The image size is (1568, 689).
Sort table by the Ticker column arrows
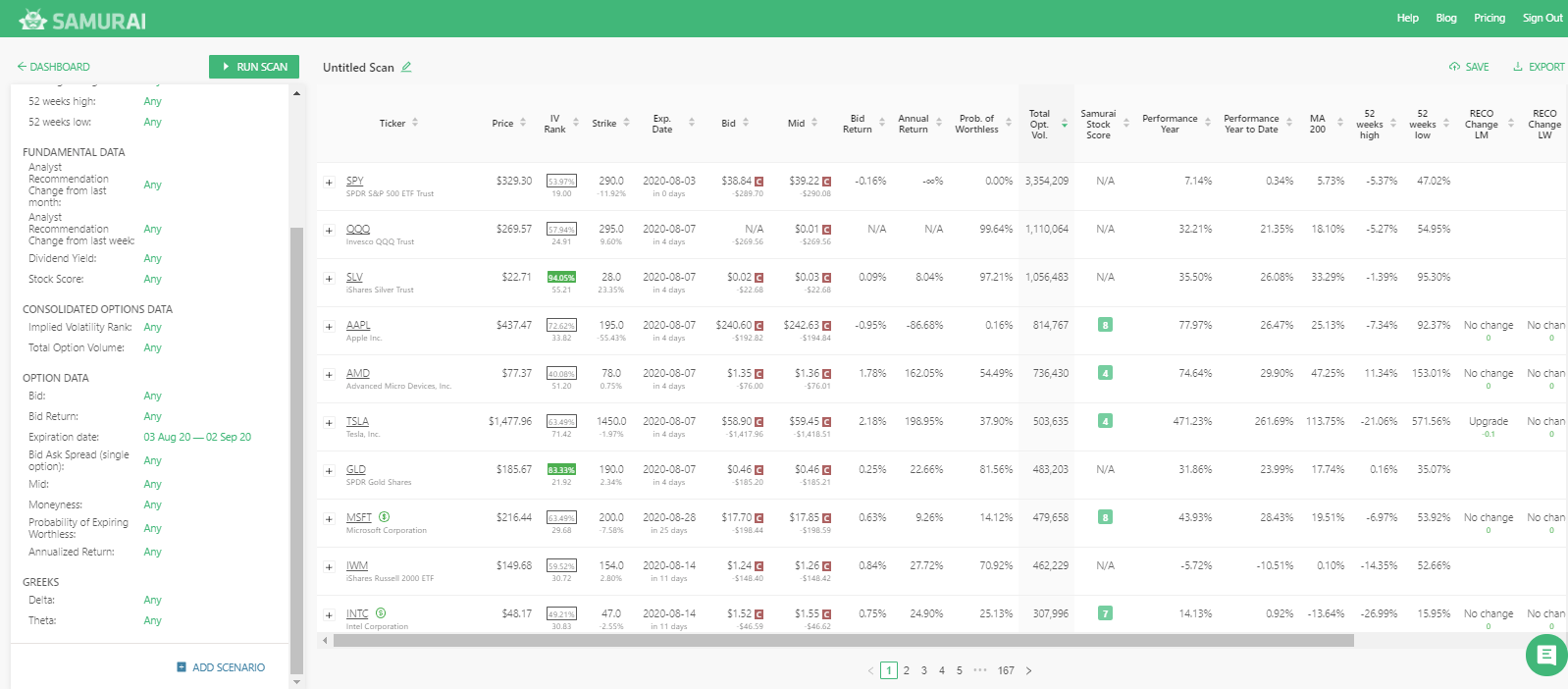[x=415, y=123]
